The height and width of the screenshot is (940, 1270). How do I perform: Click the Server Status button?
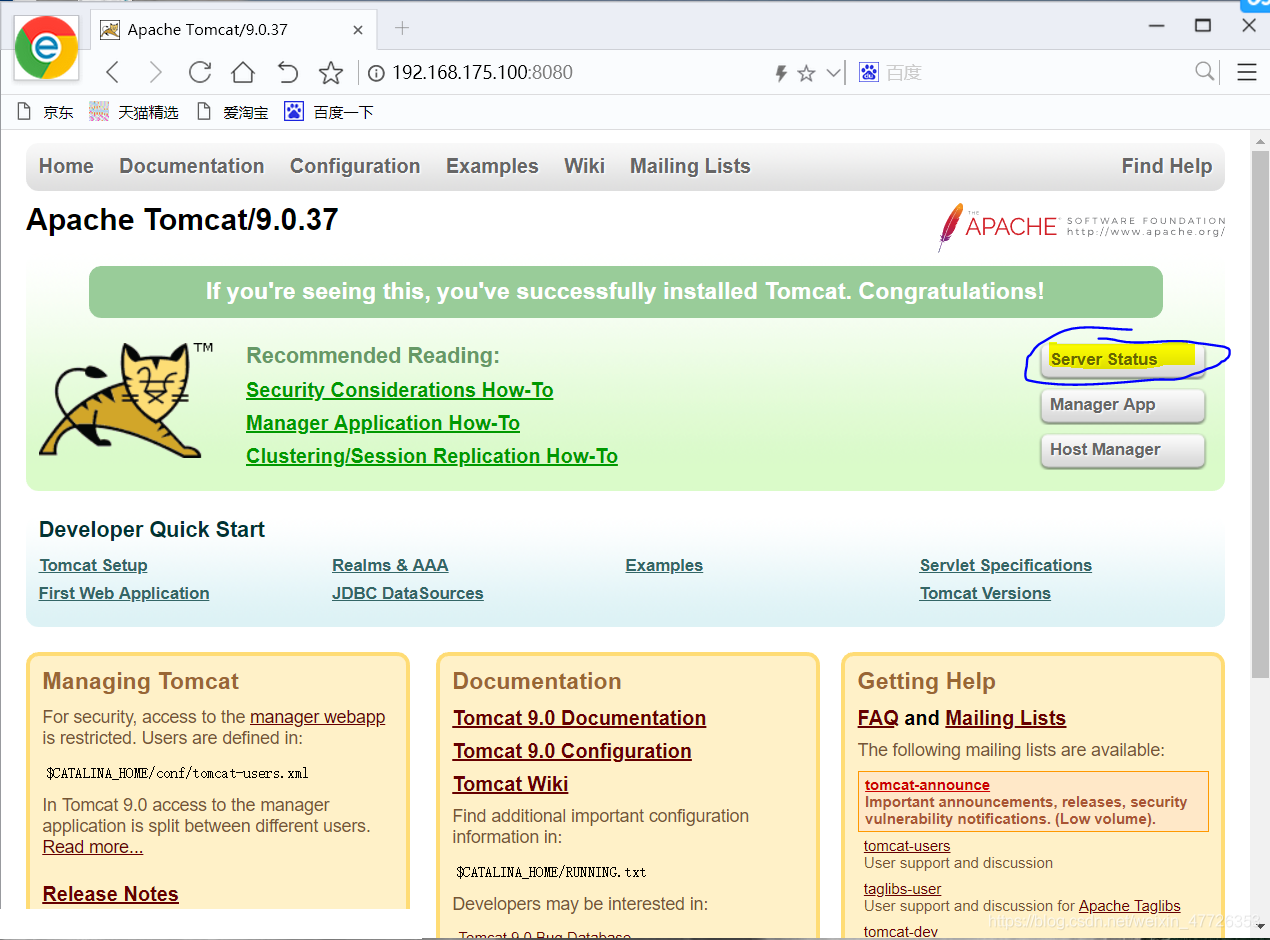[1122, 359]
